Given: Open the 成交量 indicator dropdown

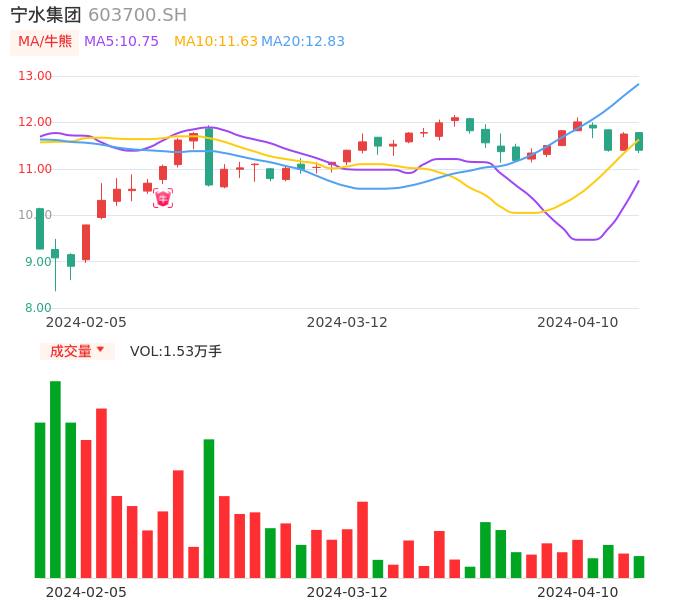Looking at the screenshot, I should tap(77, 351).
